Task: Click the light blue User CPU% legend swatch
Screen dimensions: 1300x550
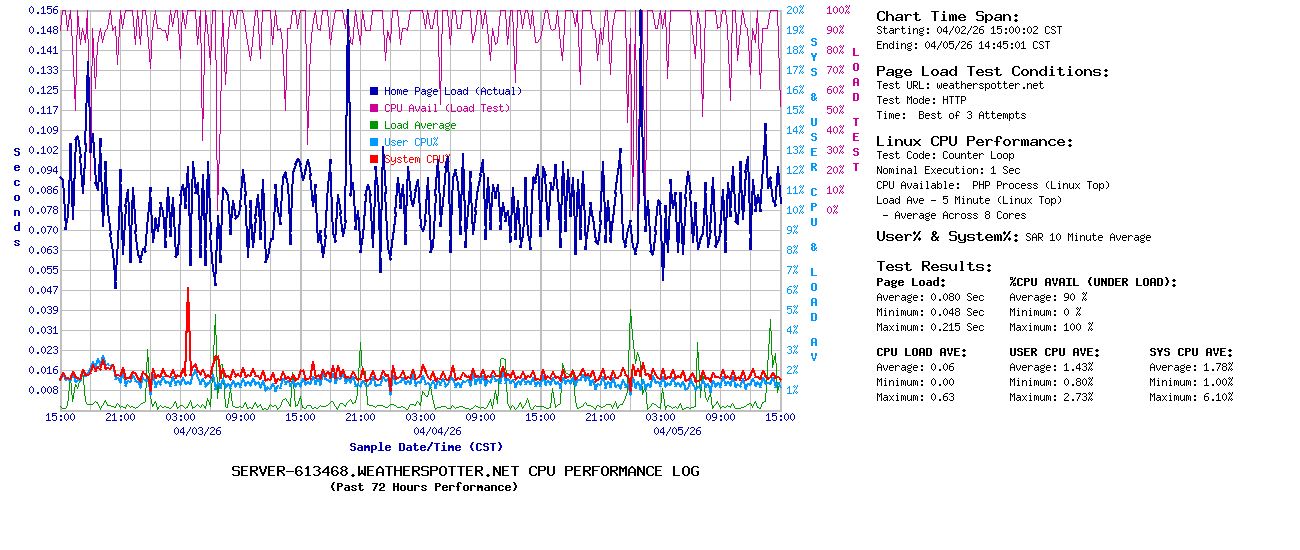Action: click(x=374, y=142)
